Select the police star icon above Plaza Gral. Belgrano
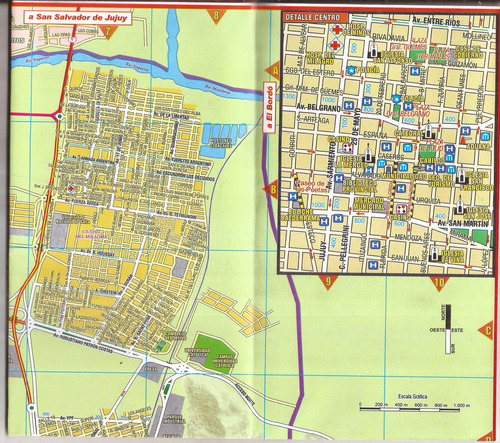 (396, 99)
